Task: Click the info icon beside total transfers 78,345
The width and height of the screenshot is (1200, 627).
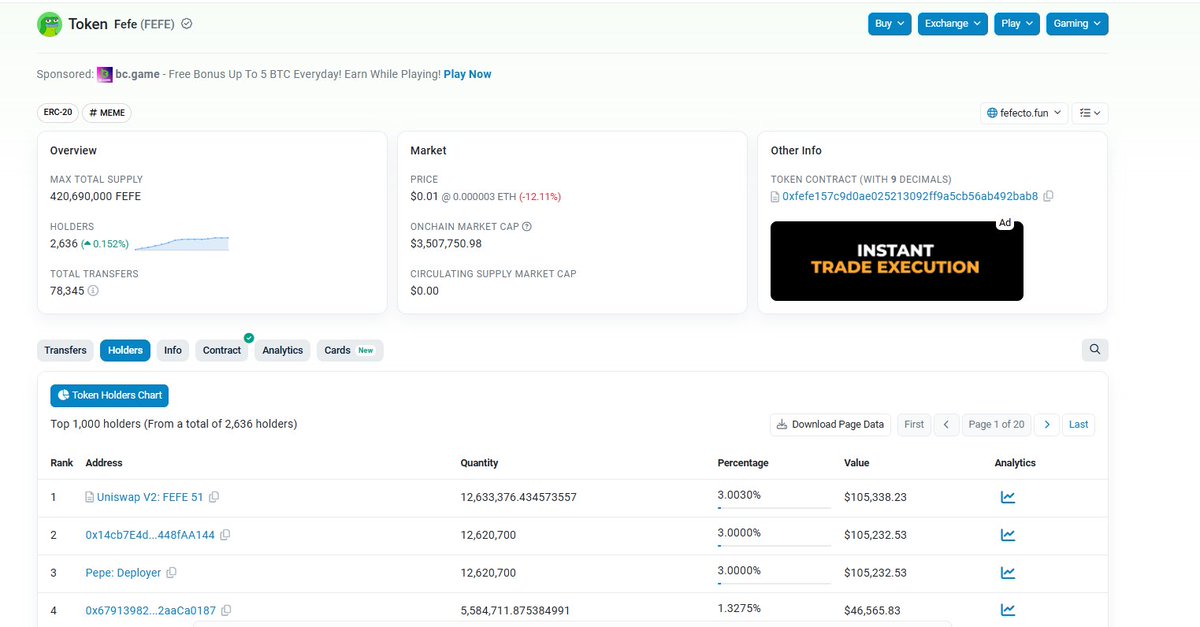Action: coord(93,291)
